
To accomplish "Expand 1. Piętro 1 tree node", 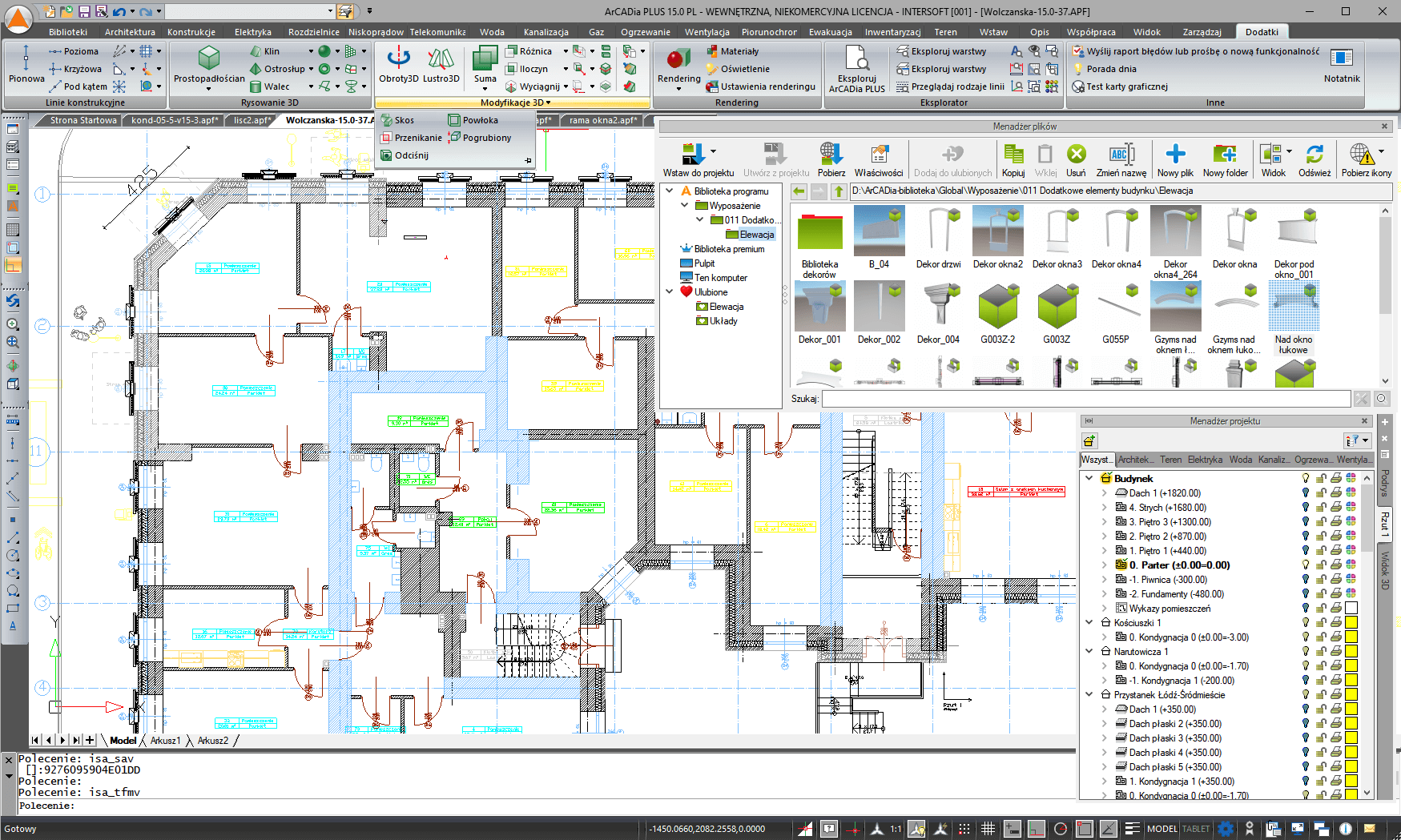I will (1105, 551).
